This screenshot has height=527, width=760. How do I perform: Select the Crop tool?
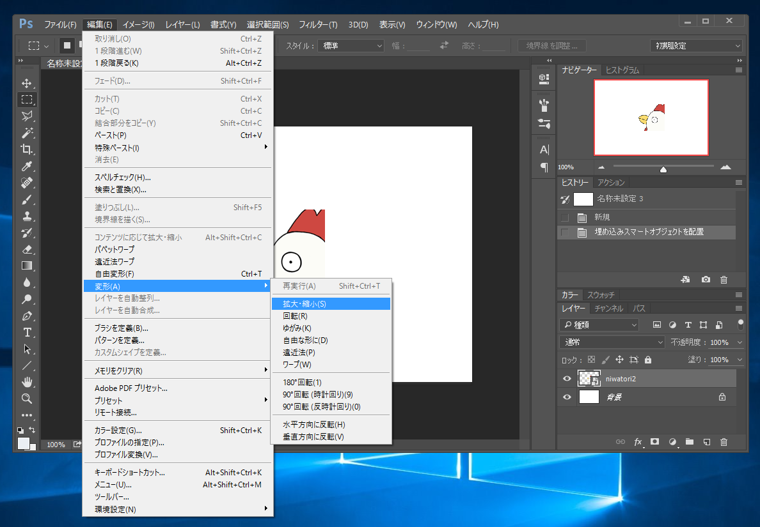(x=28, y=149)
